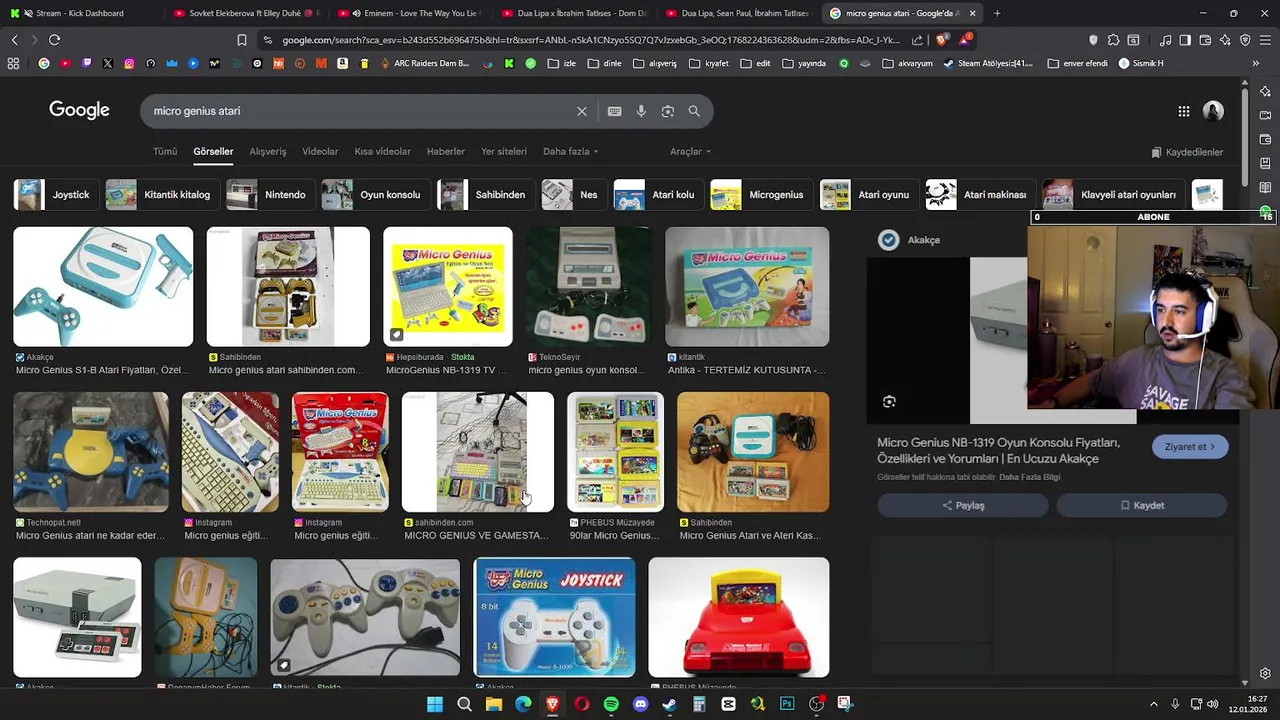Open File Explorer from the taskbar
The height and width of the screenshot is (720, 1280).
click(494, 704)
